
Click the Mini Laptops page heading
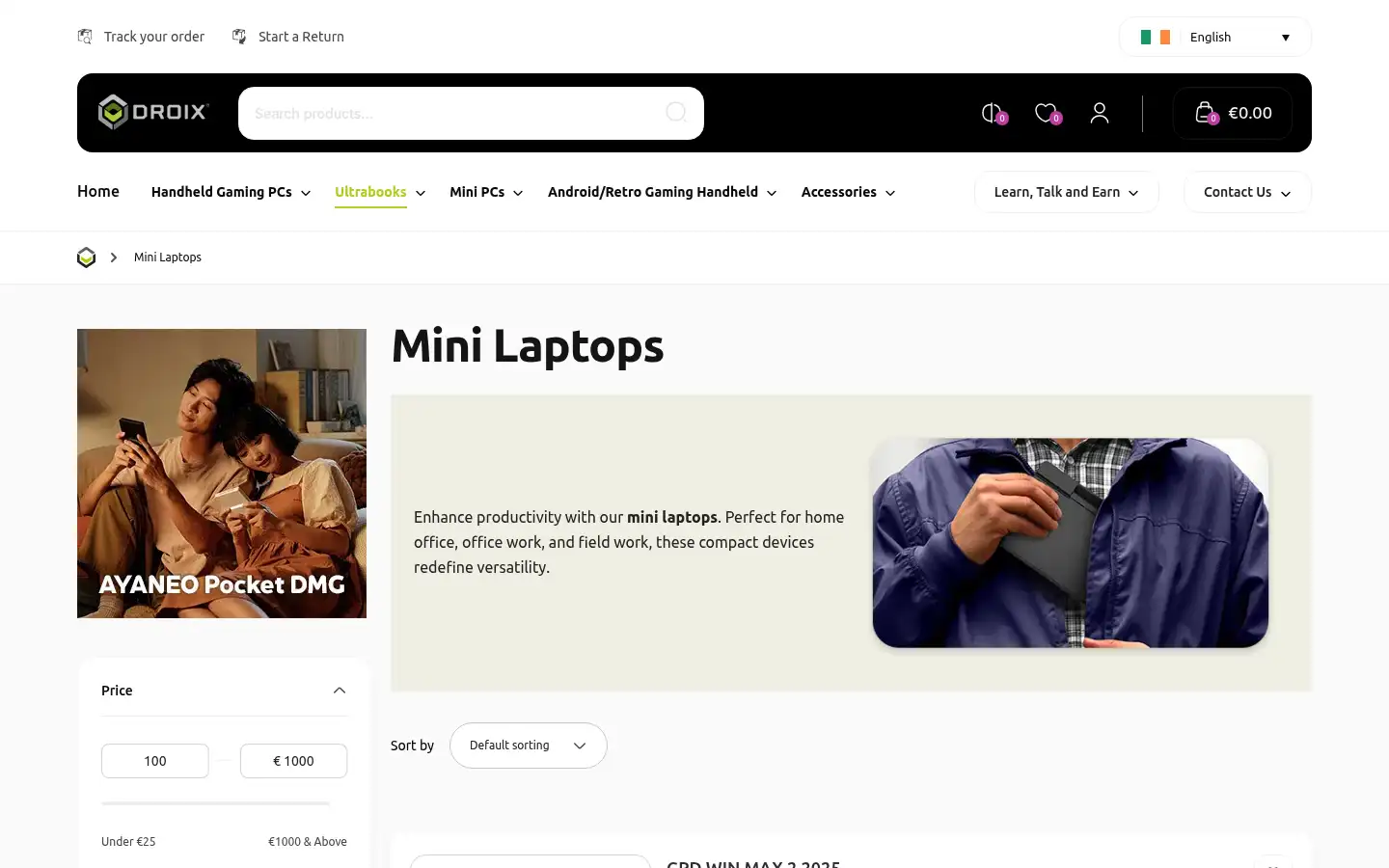click(x=528, y=346)
